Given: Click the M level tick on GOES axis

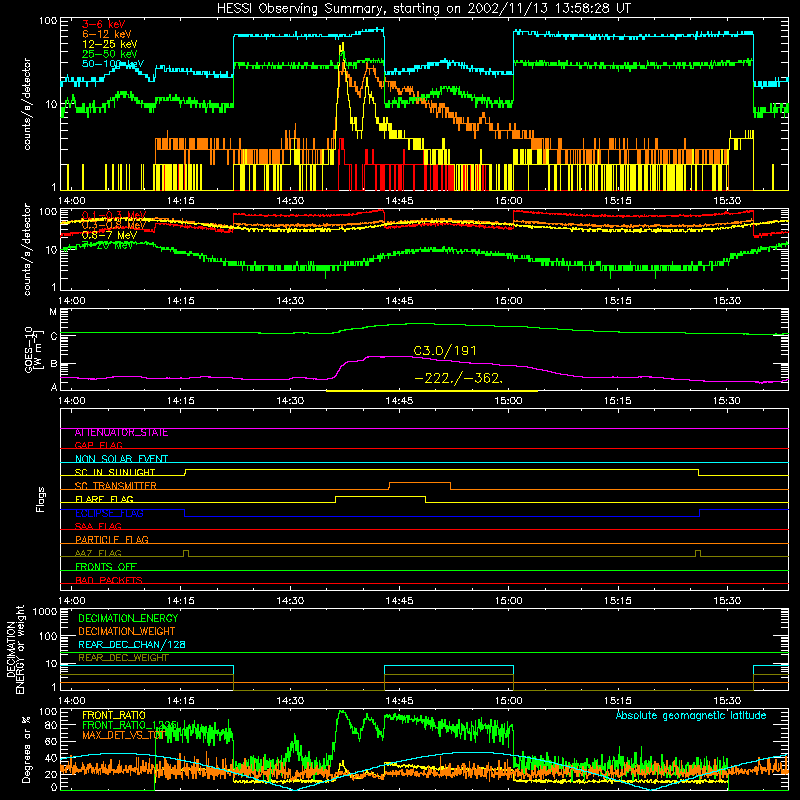Looking at the screenshot, I should 53,312.
